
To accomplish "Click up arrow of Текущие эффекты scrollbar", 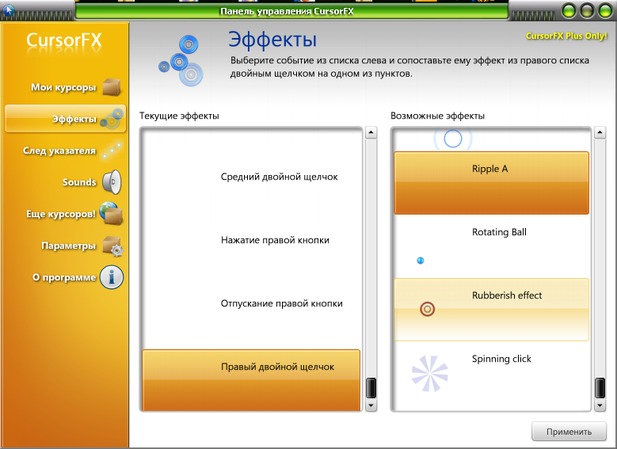I will 371,133.
